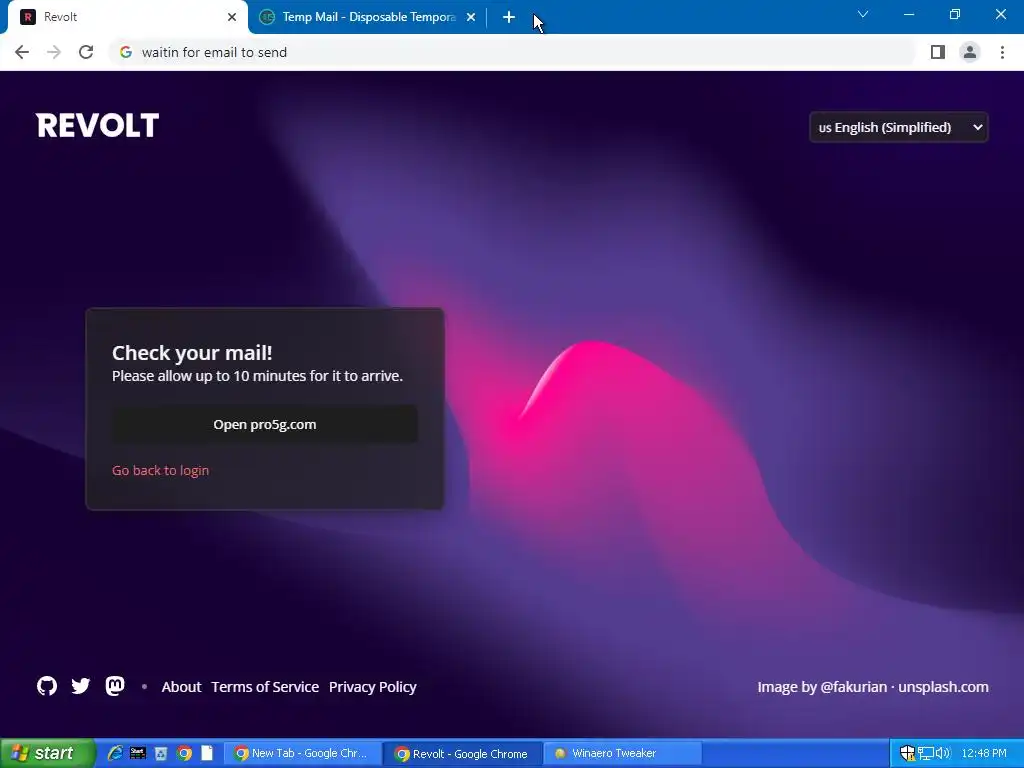This screenshot has width=1024, height=768.
Task: Open the About link
Action: (182, 687)
